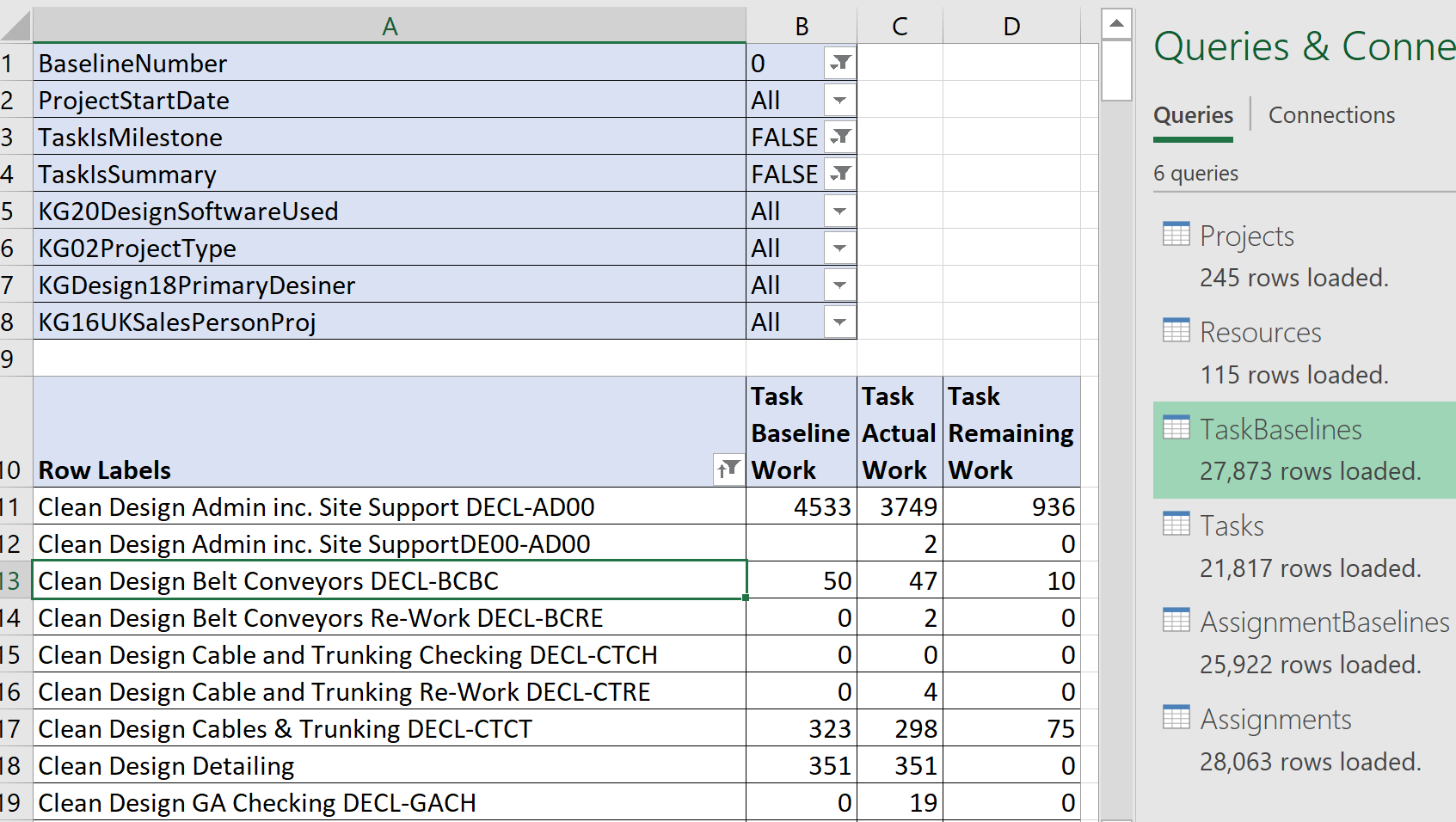Click the Resources query table icon
This screenshot has width=1456, height=822.
coord(1176,330)
